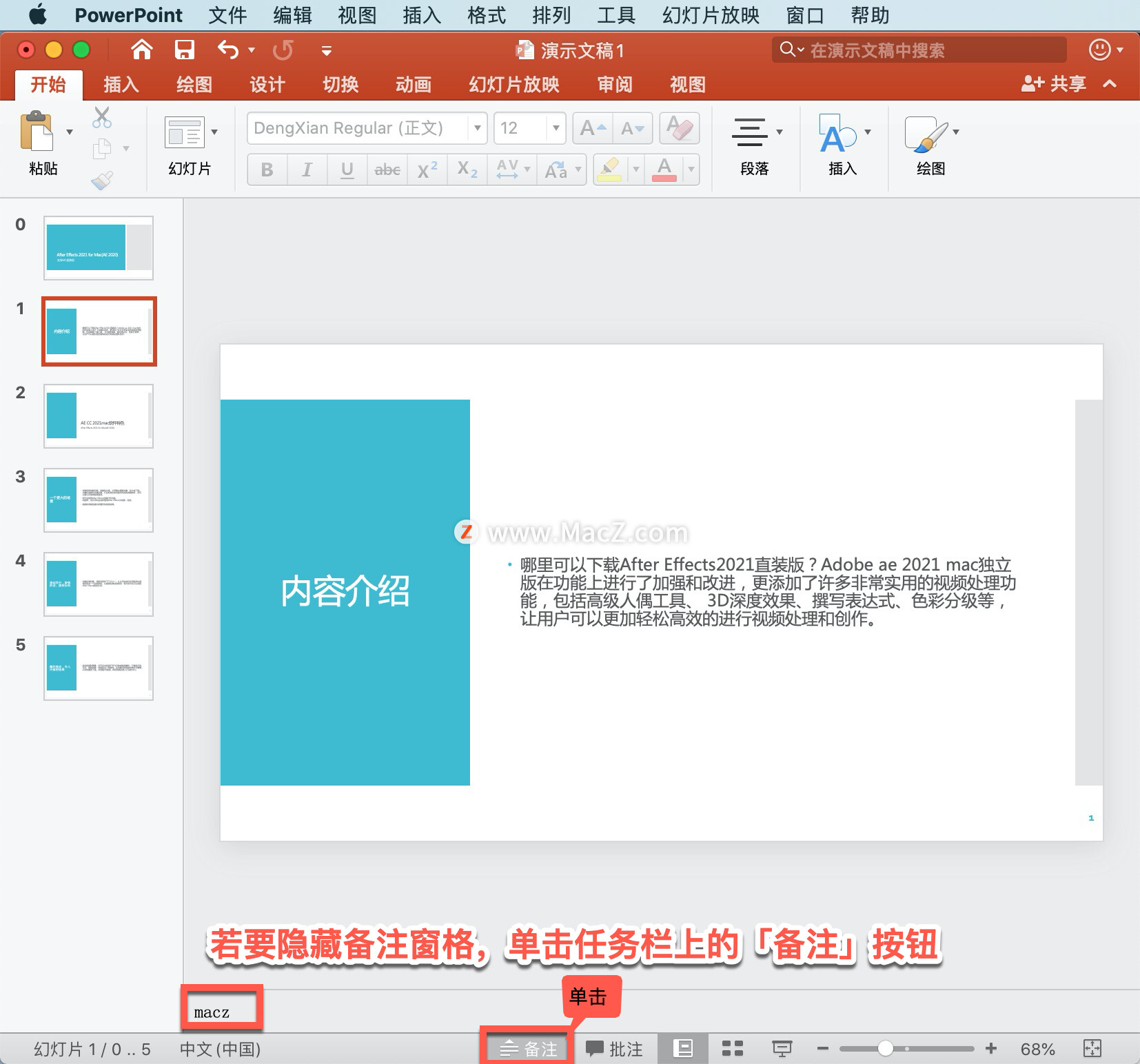Click the 共享 share button
The image size is (1140, 1064).
tap(1053, 84)
